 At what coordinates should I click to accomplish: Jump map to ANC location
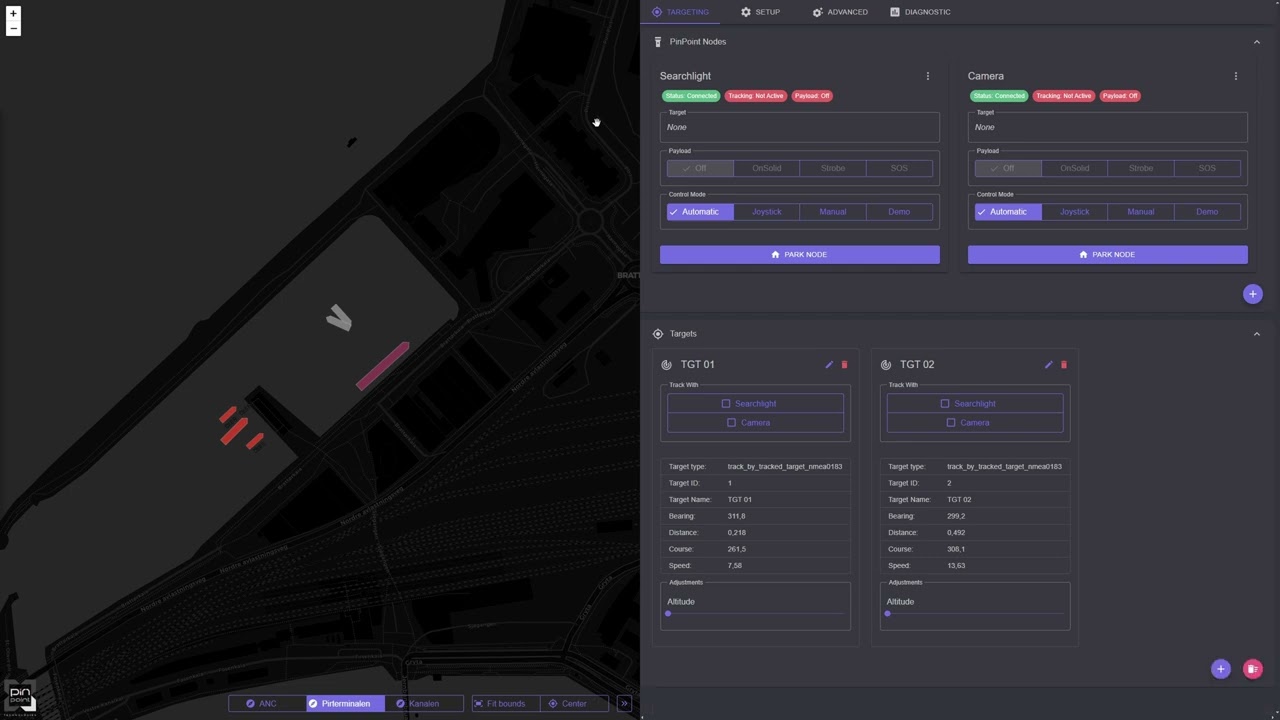point(267,704)
